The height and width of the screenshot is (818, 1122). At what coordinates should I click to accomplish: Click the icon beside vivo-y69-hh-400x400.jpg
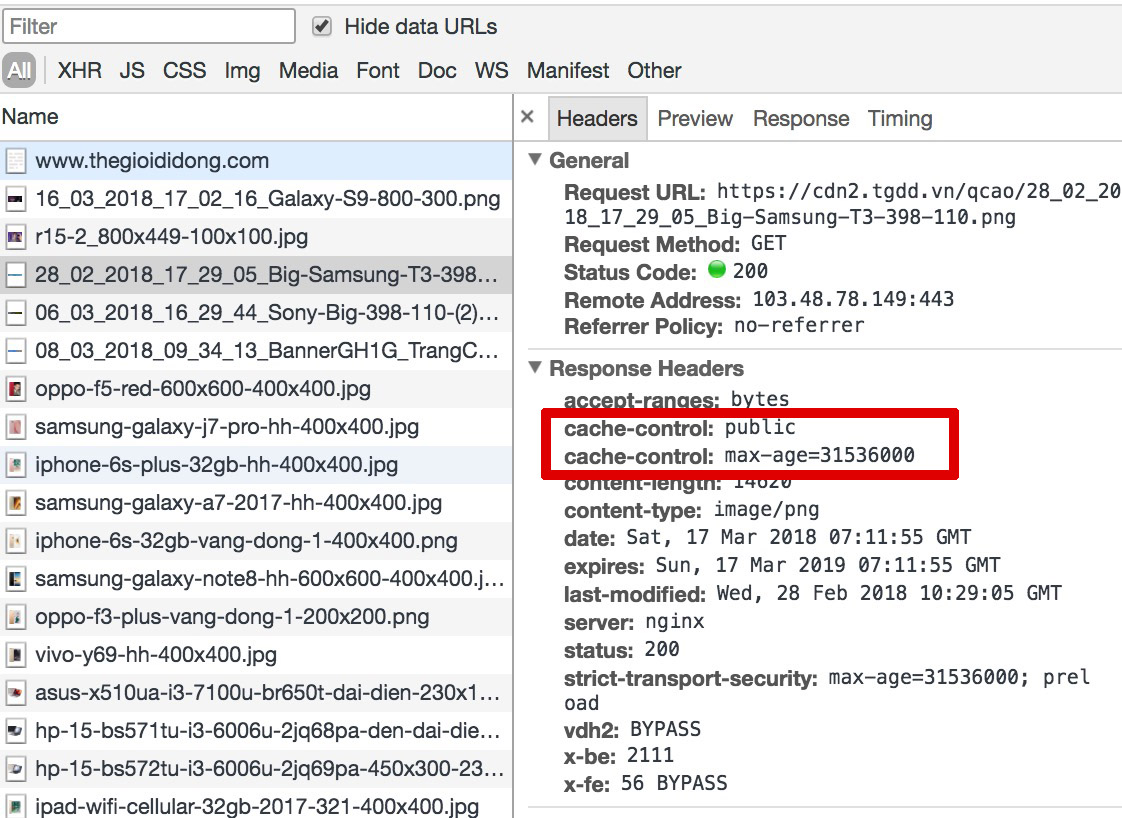click(15, 656)
